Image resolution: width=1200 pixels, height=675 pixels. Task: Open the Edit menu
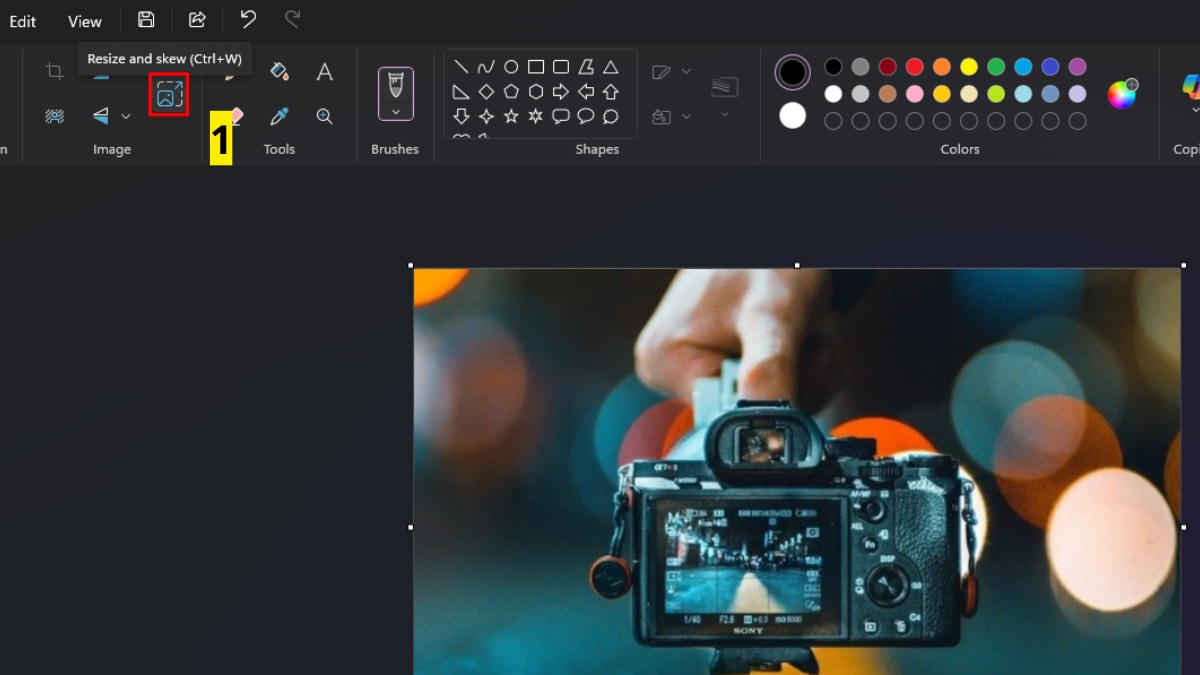(23, 21)
